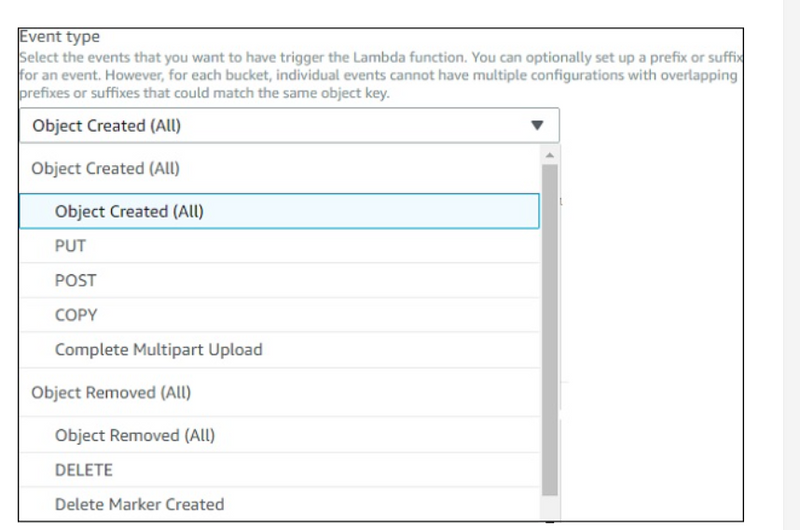Image resolution: width=800 pixels, height=530 pixels.
Task: Click the Object Removed (All) group header
Action: (x=111, y=393)
